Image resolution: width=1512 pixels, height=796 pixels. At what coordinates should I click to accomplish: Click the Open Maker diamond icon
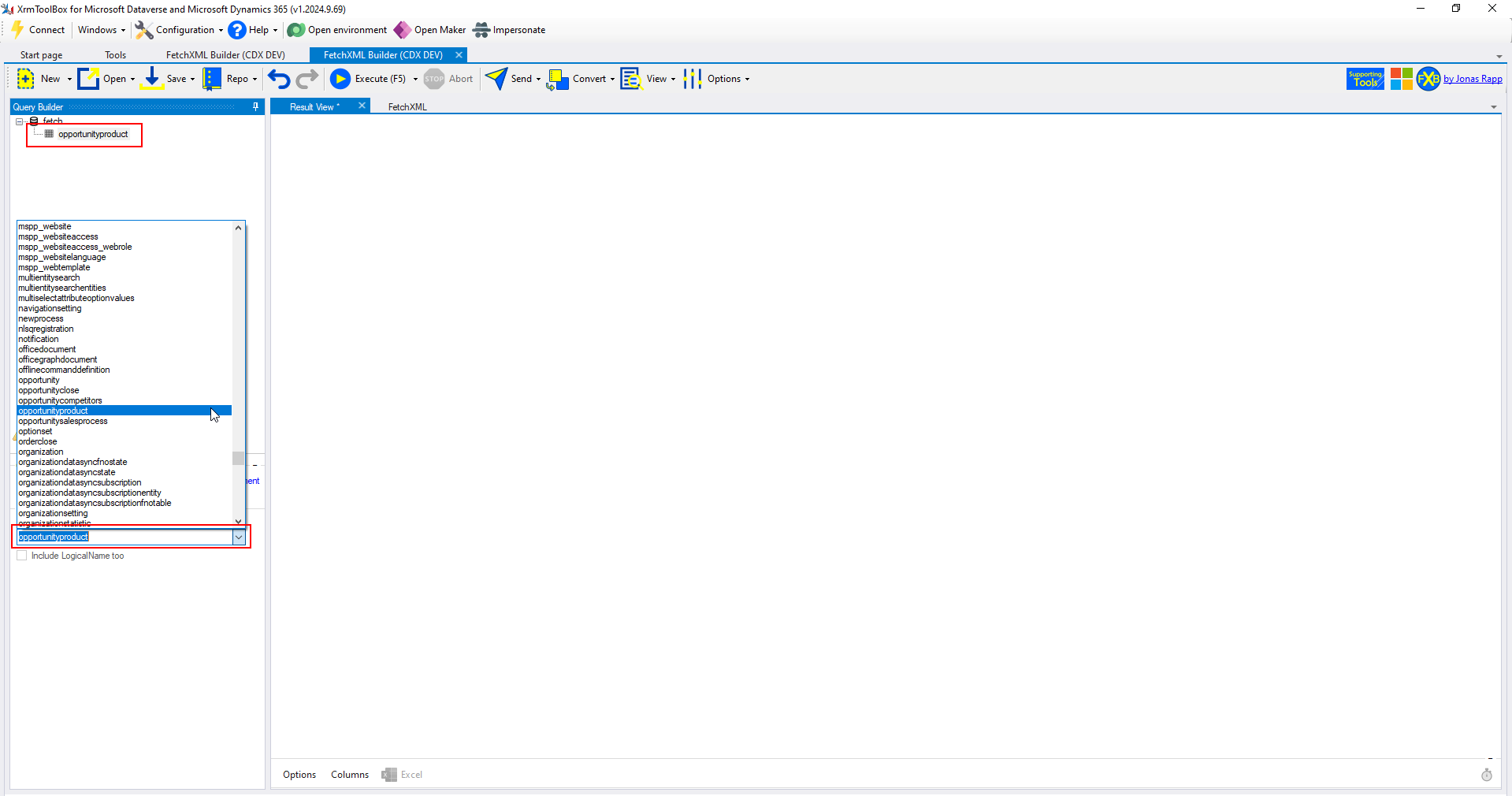[402, 30]
